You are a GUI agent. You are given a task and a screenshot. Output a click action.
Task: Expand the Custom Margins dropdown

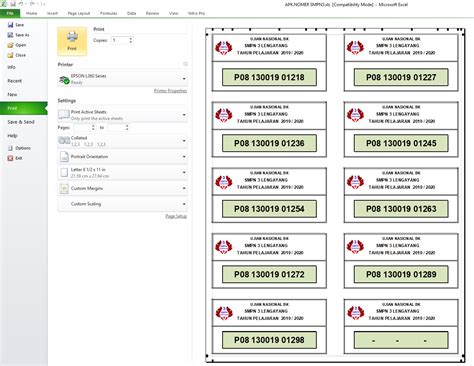[122, 188]
